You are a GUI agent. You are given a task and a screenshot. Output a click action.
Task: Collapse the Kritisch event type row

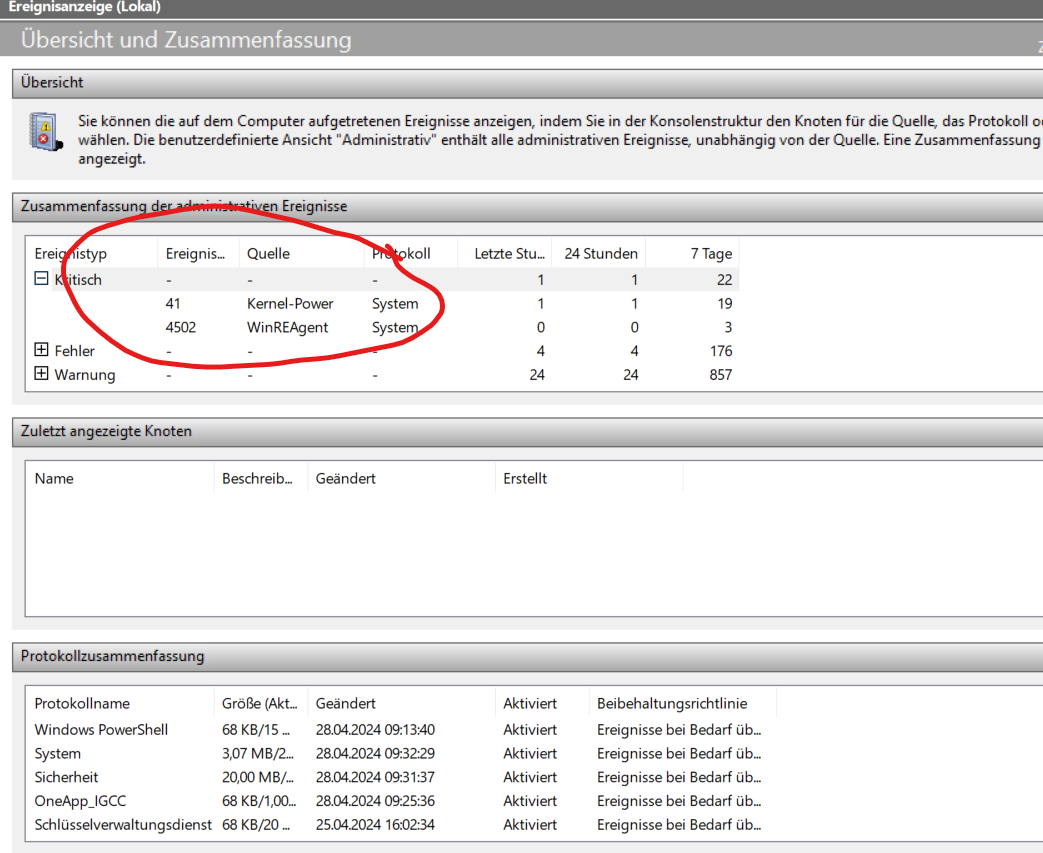41,279
